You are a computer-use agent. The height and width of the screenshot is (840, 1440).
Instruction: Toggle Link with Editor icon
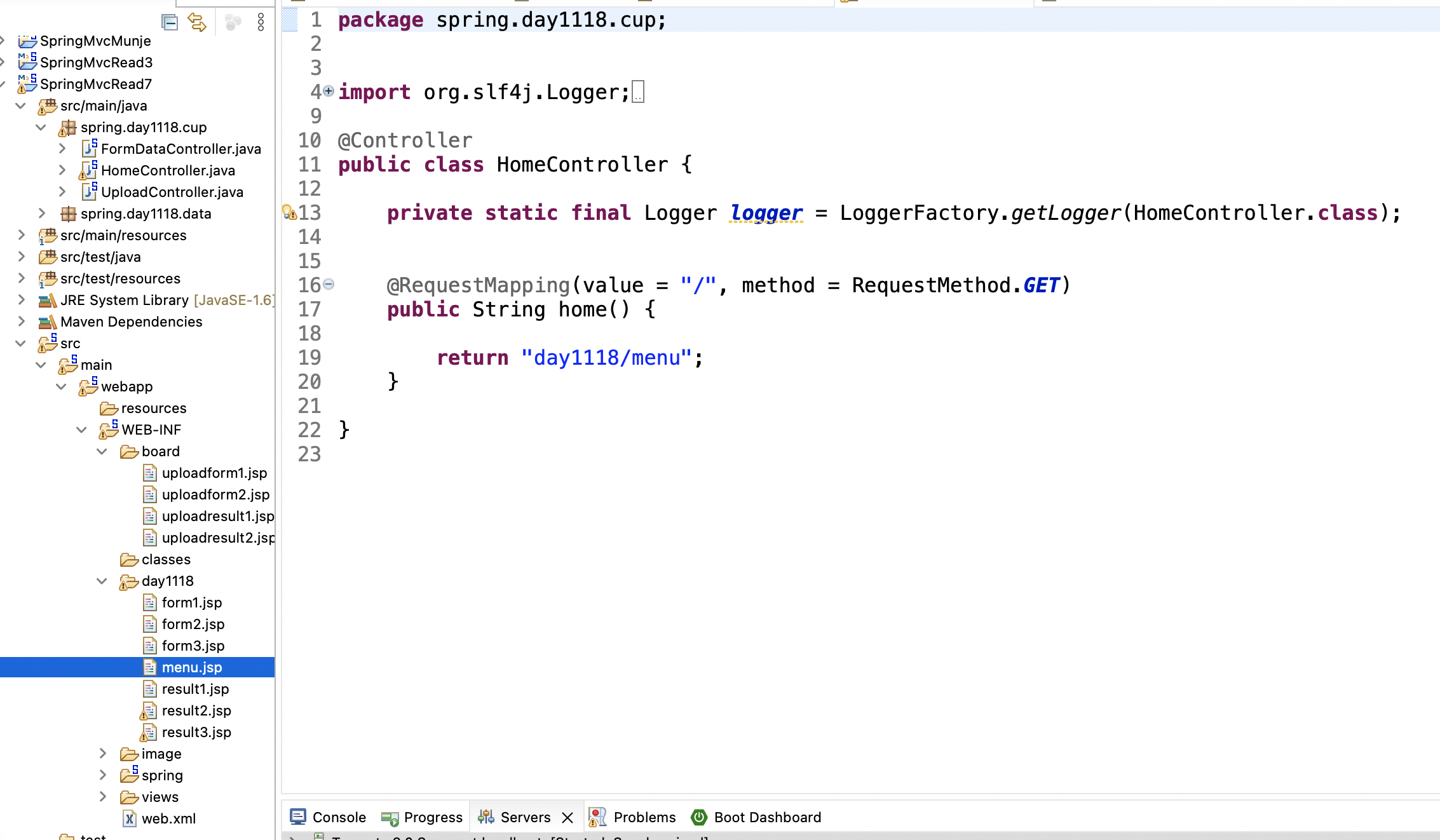pos(197,23)
